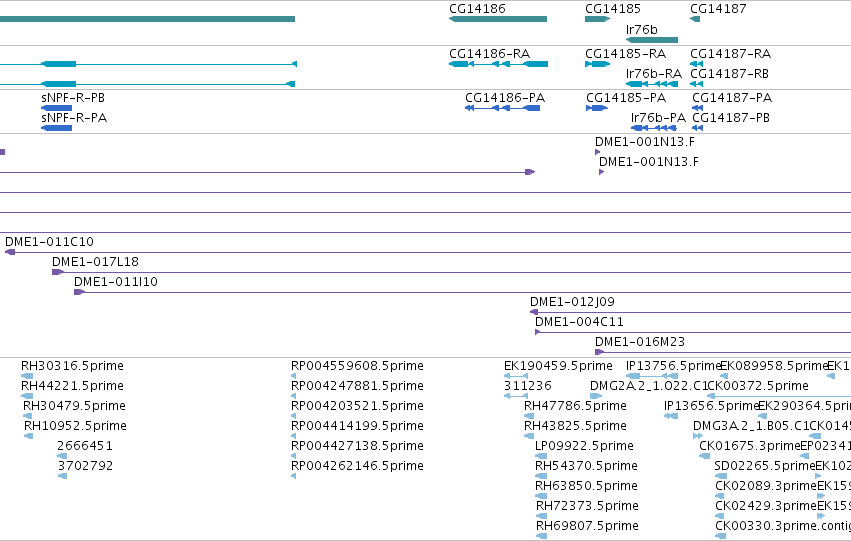The width and height of the screenshot is (851, 541).
Task: Select the Ir76b-PA protein label
Action: [x=658, y=118]
